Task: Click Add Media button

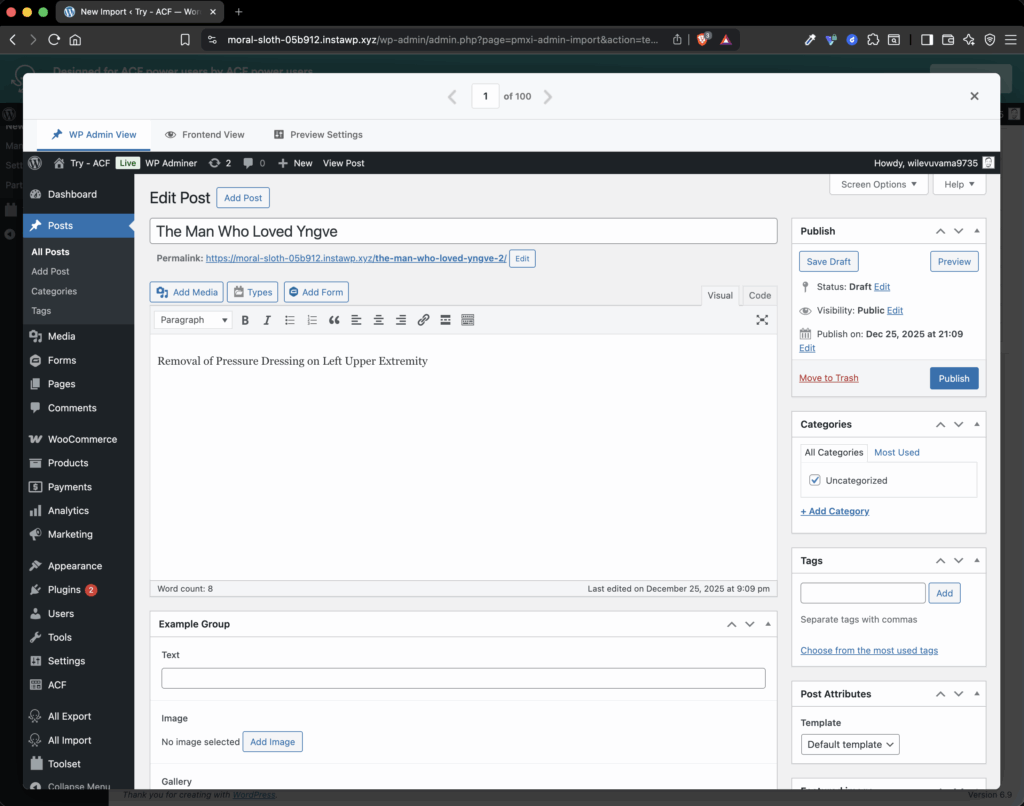Action: click(x=187, y=292)
